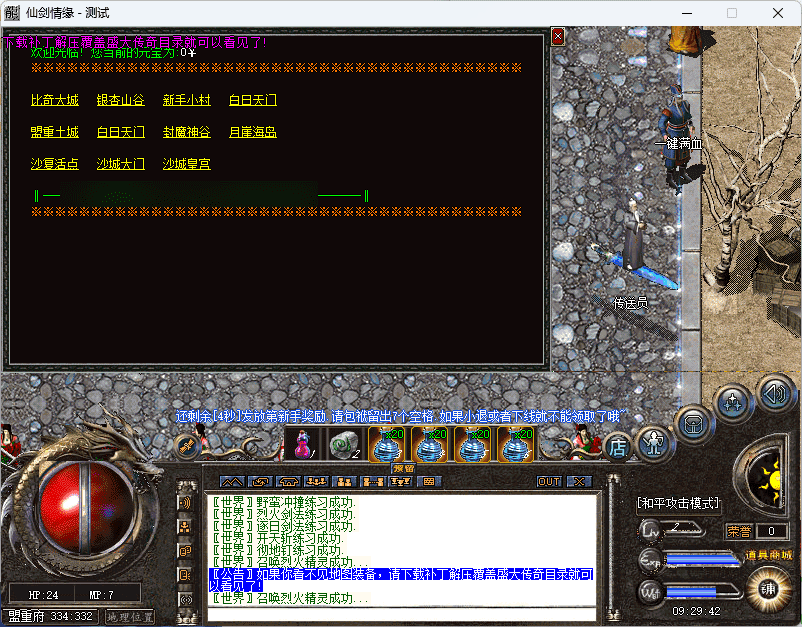
Task: Select the 野蛮冲撞练习成功 chat line
Action: (283, 502)
